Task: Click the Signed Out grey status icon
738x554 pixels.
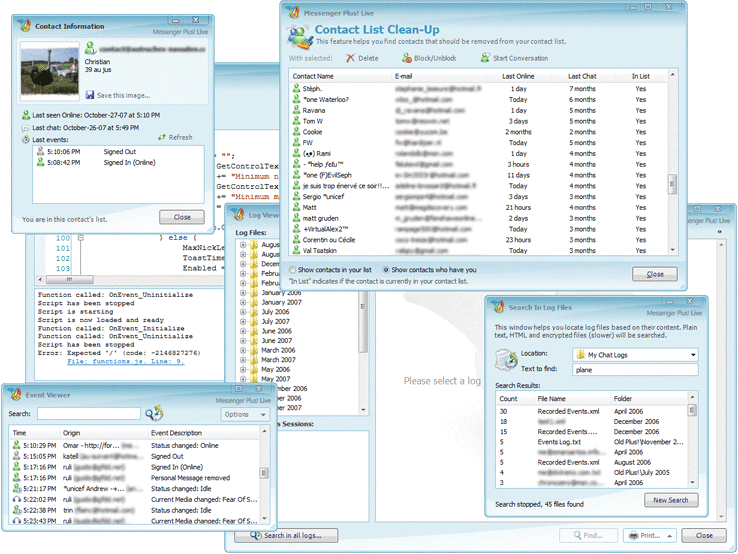Action: coord(40,151)
